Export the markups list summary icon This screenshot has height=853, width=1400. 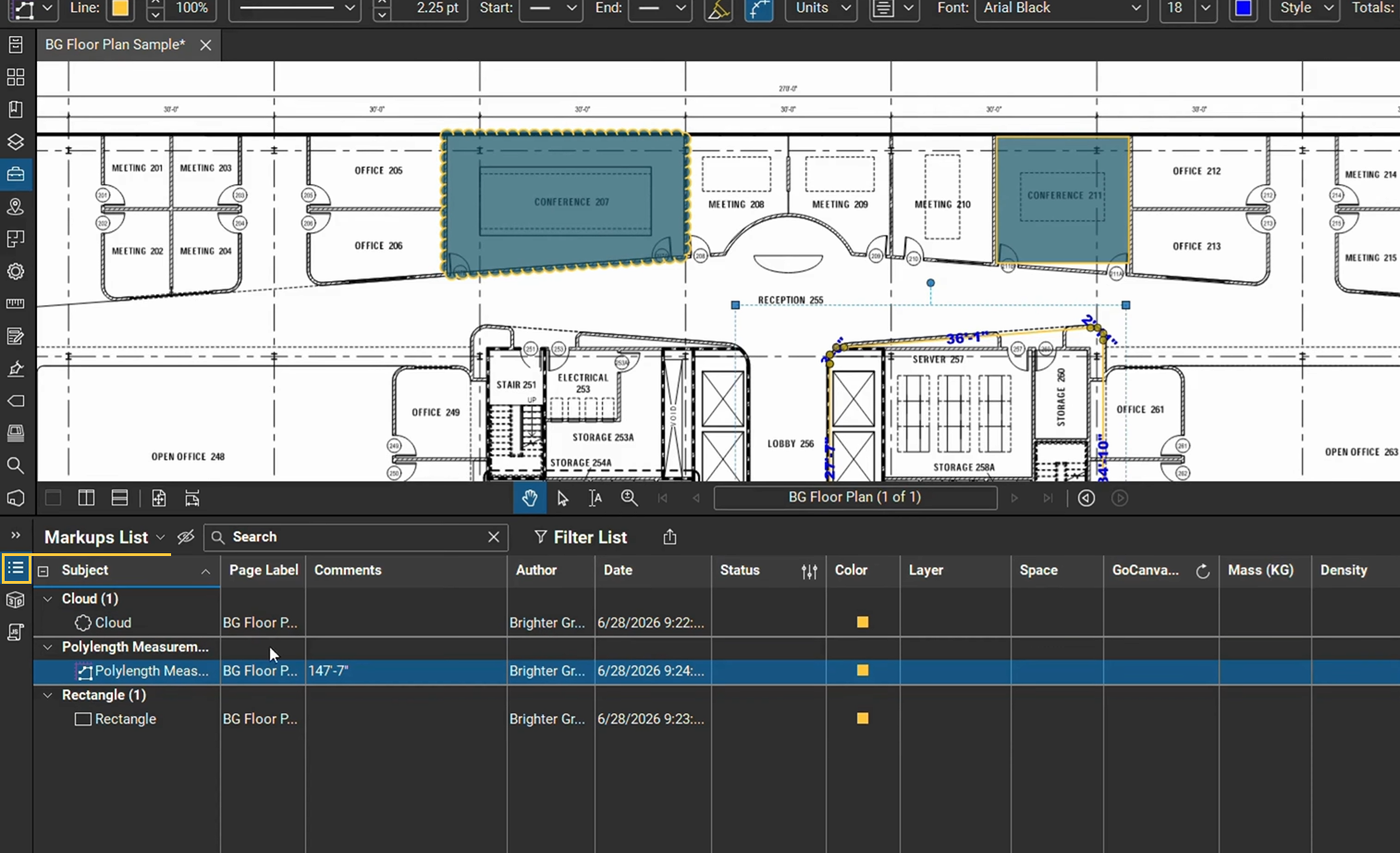669,537
